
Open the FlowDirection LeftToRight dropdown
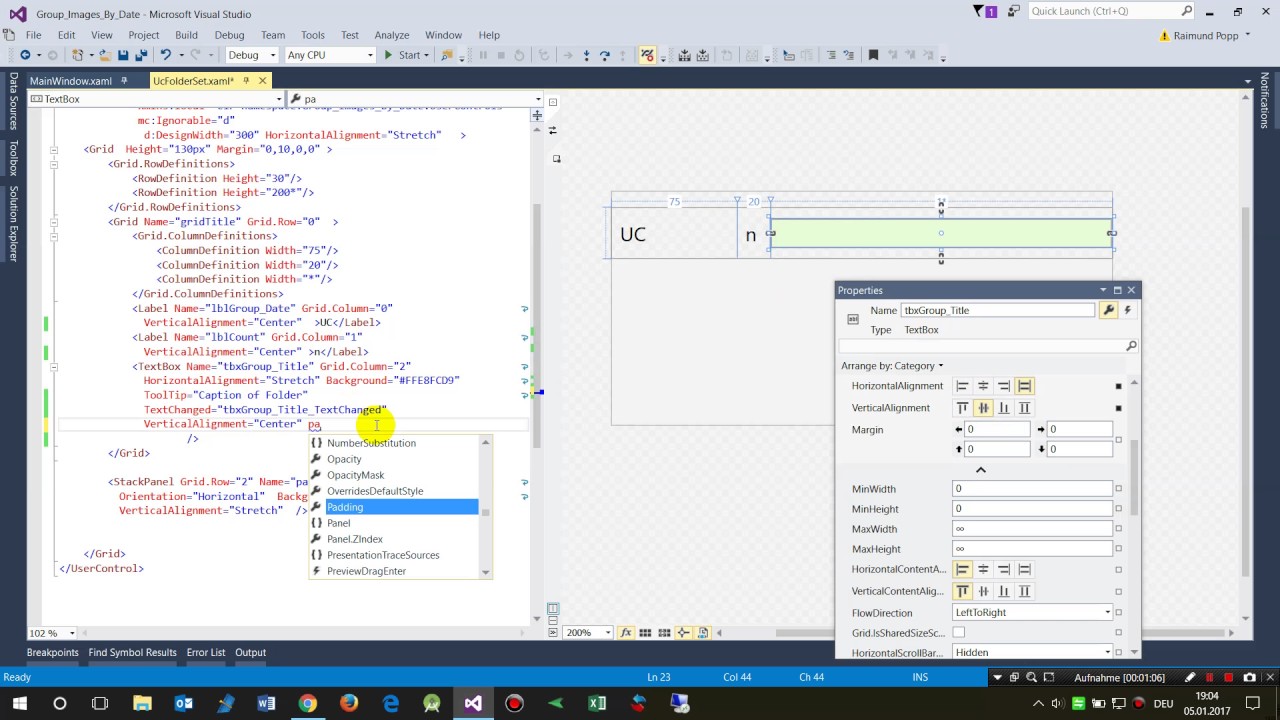[x=1033, y=612]
